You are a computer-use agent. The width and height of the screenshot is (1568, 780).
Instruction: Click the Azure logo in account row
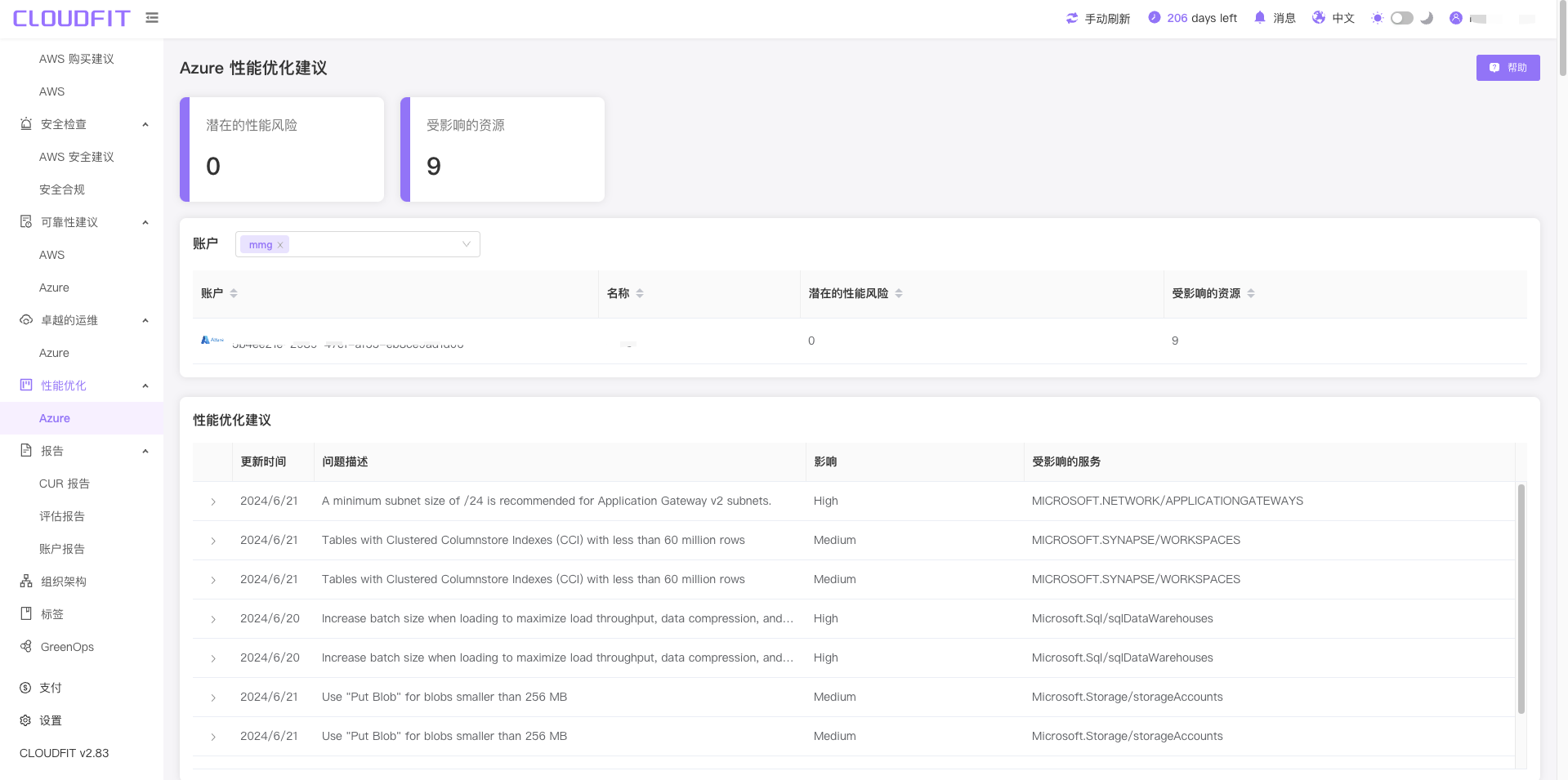click(x=212, y=340)
